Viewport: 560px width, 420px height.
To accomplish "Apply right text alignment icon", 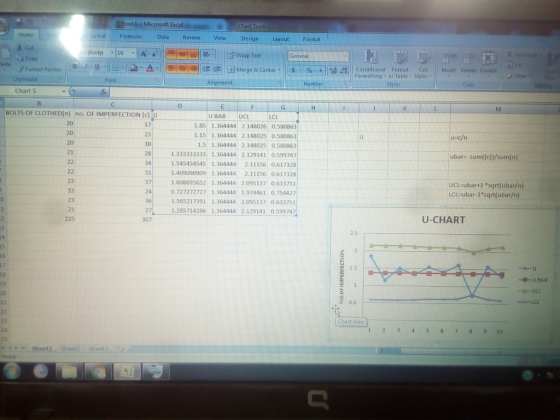I will pyautogui.click(x=193, y=68).
